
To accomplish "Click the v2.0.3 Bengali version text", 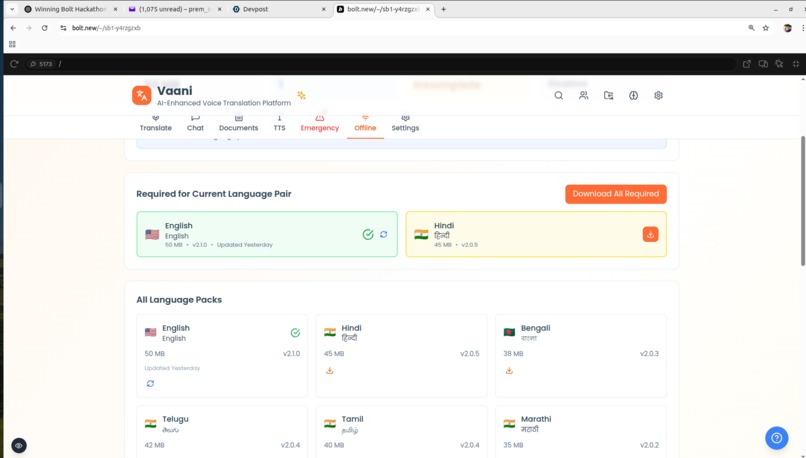I will (x=649, y=354).
